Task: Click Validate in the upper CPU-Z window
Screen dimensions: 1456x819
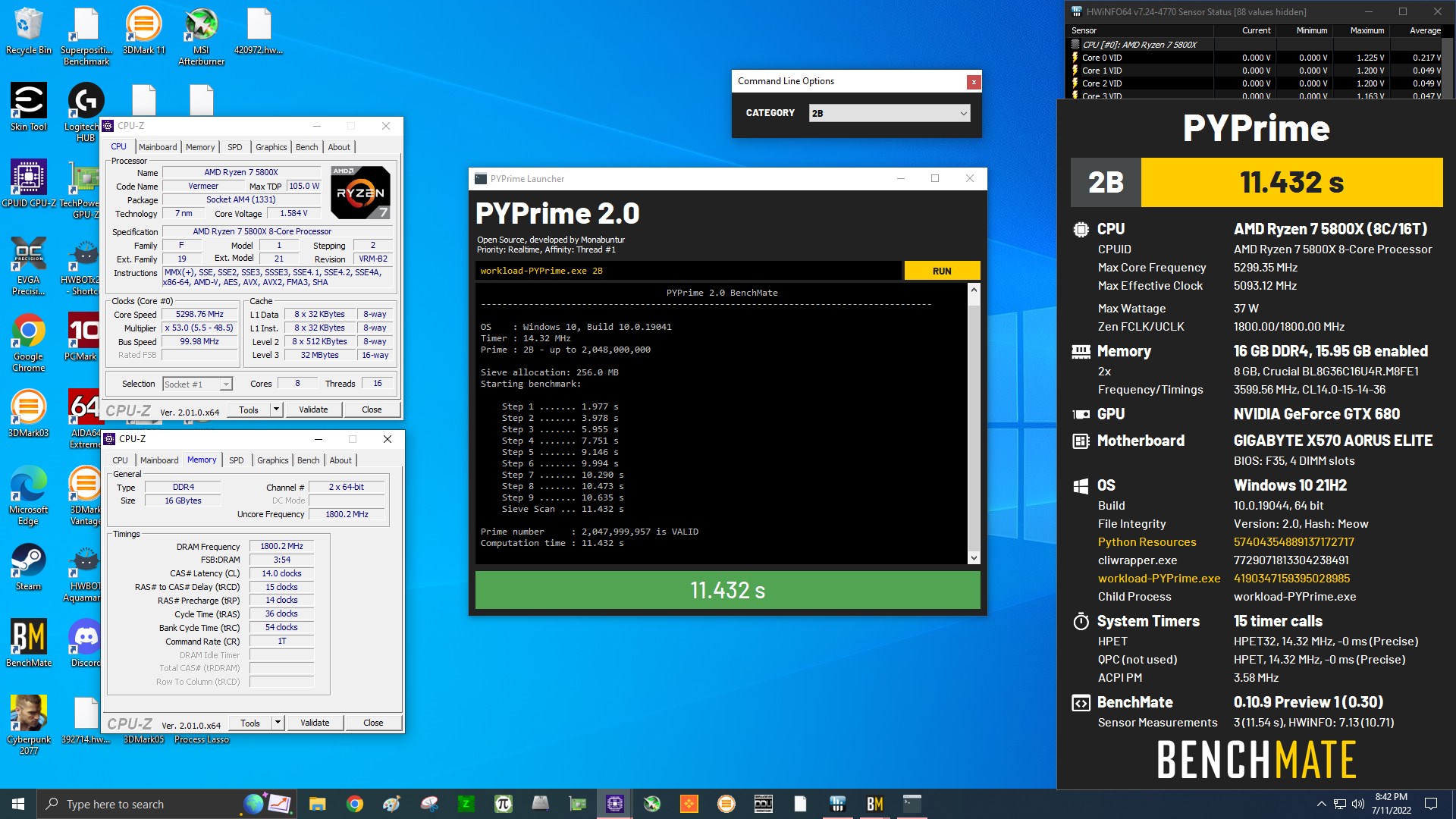Action: click(313, 409)
